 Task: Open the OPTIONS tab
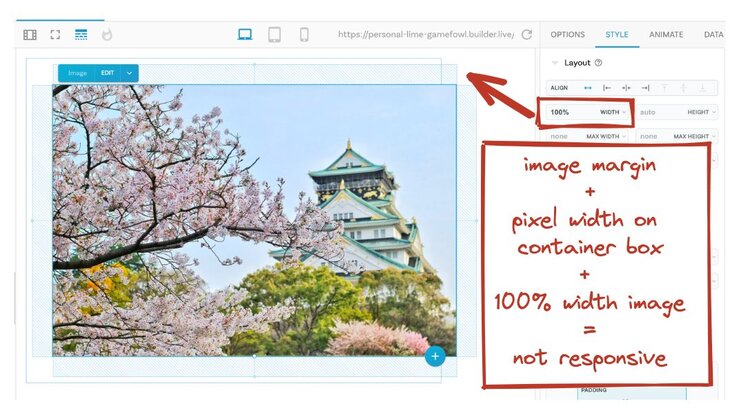pyautogui.click(x=567, y=34)
